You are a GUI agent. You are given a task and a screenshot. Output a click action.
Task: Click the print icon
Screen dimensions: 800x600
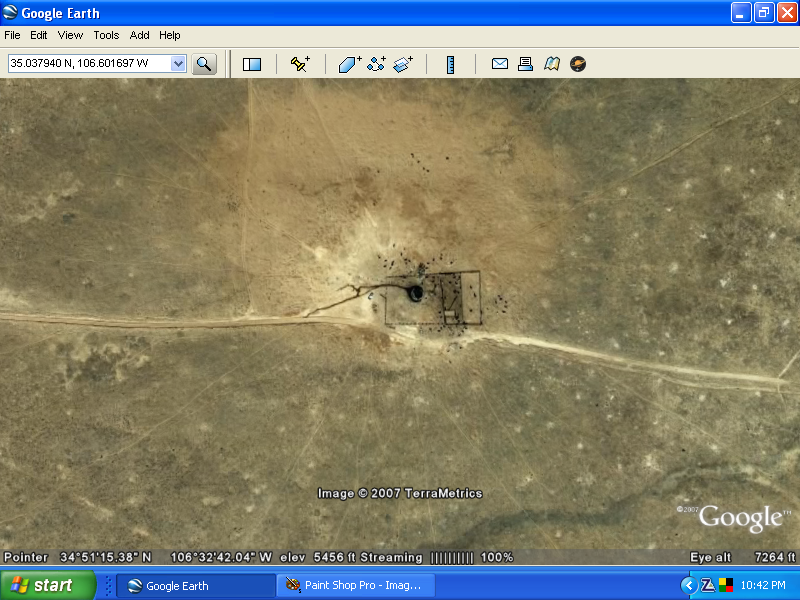tap(526, 64)
